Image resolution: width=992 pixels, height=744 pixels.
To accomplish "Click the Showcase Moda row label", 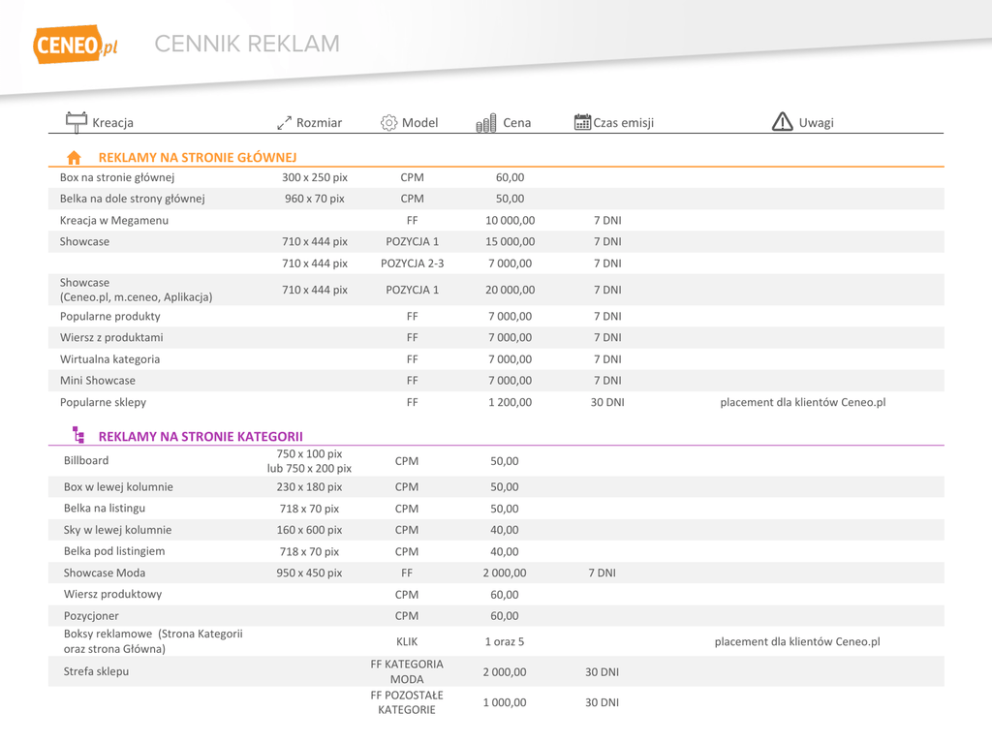I will click(x=104, y=573).
